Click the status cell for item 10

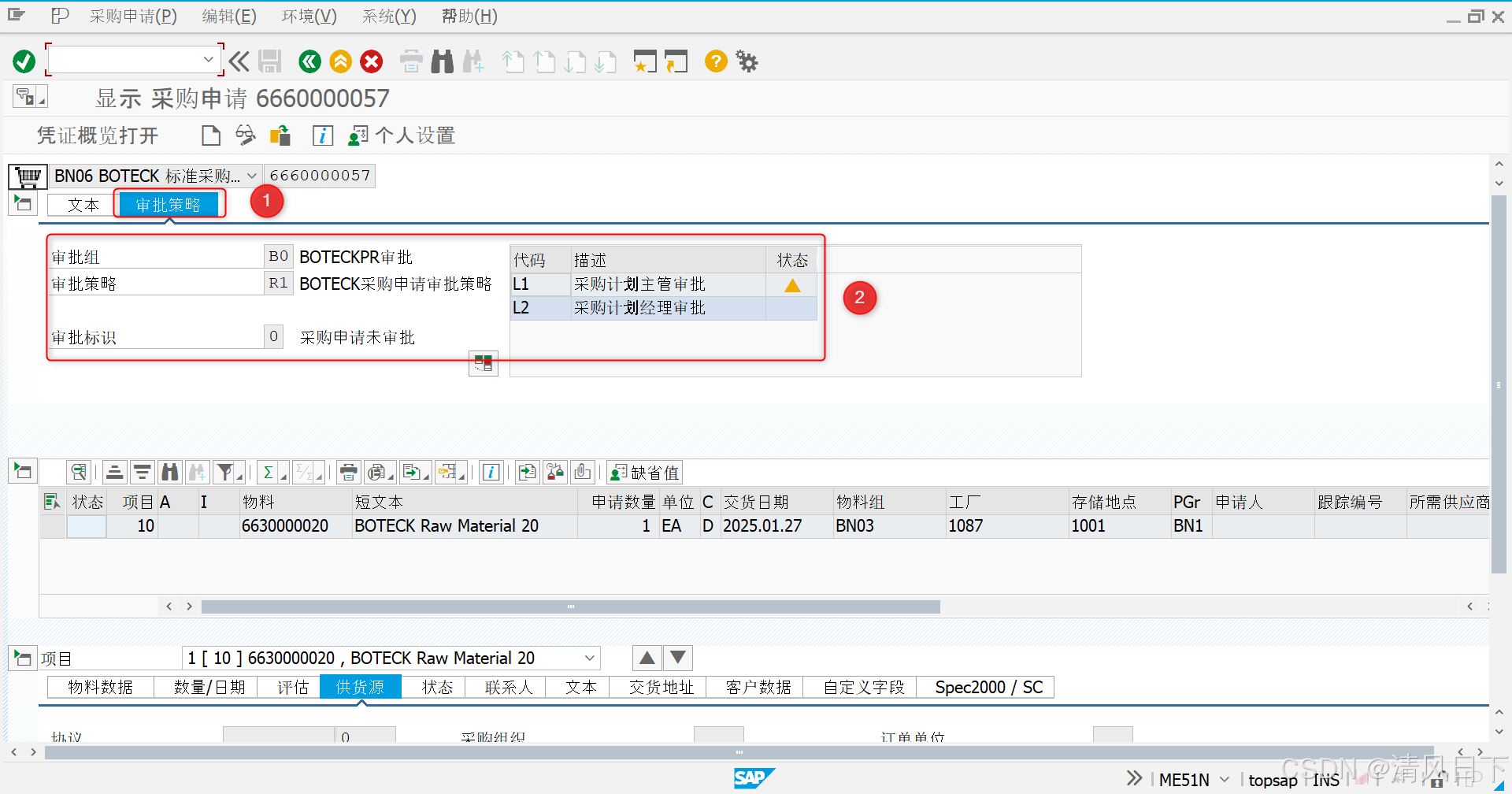click(87, 526)
